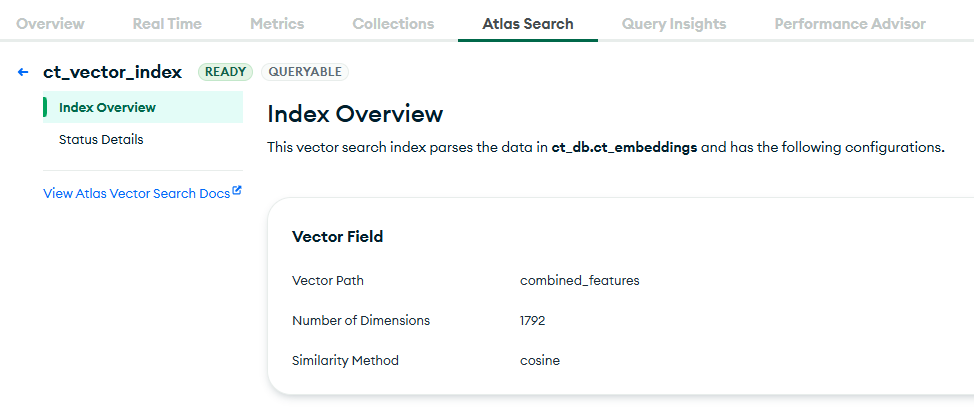Screen dimensions: 974x416
Task: Open the Overview tab
Action: (x=50, y=23)
